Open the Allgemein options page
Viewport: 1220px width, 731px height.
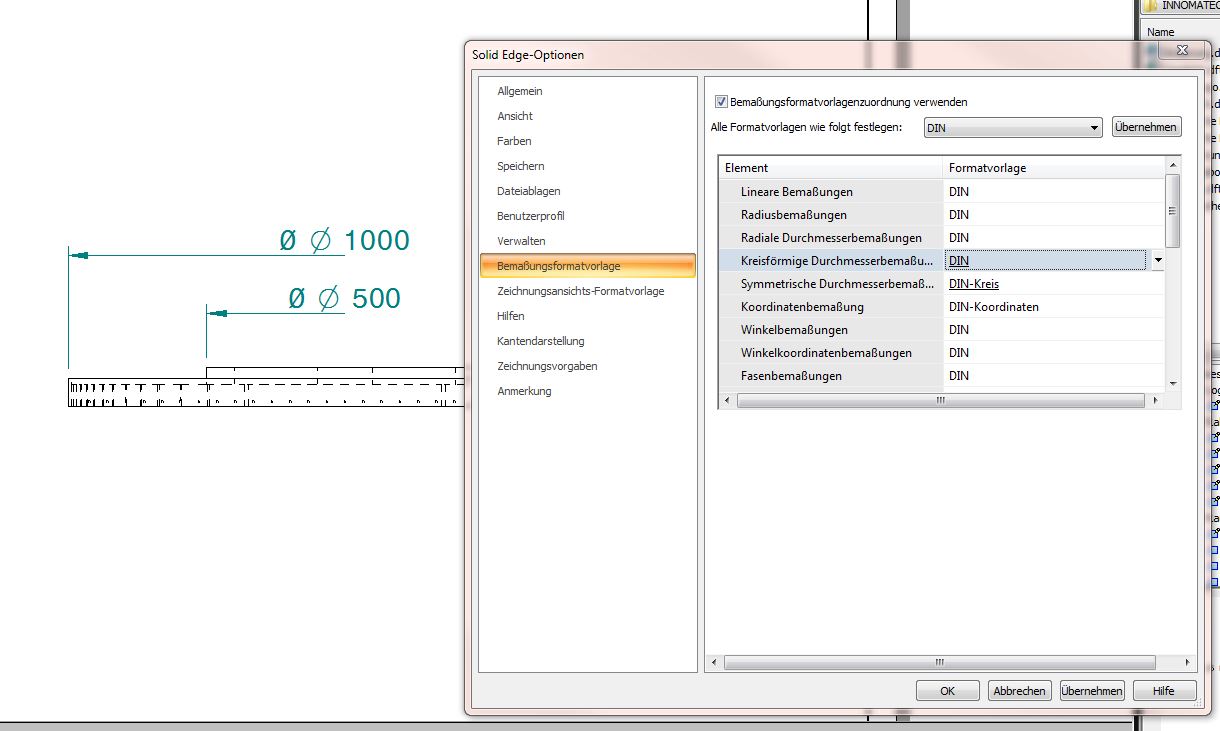[x=520, y=91]
